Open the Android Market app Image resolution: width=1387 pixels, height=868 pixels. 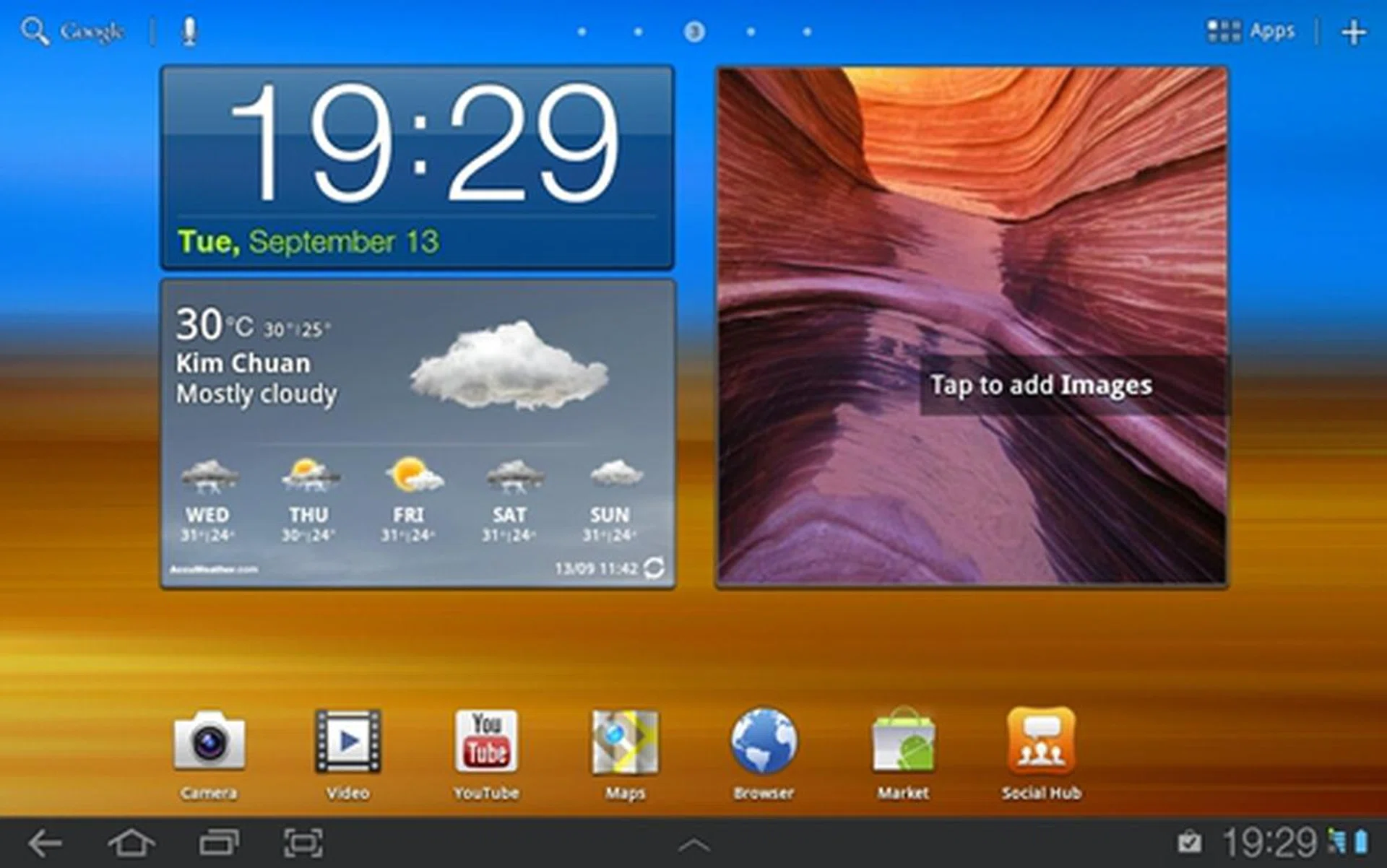click(903, 742)
